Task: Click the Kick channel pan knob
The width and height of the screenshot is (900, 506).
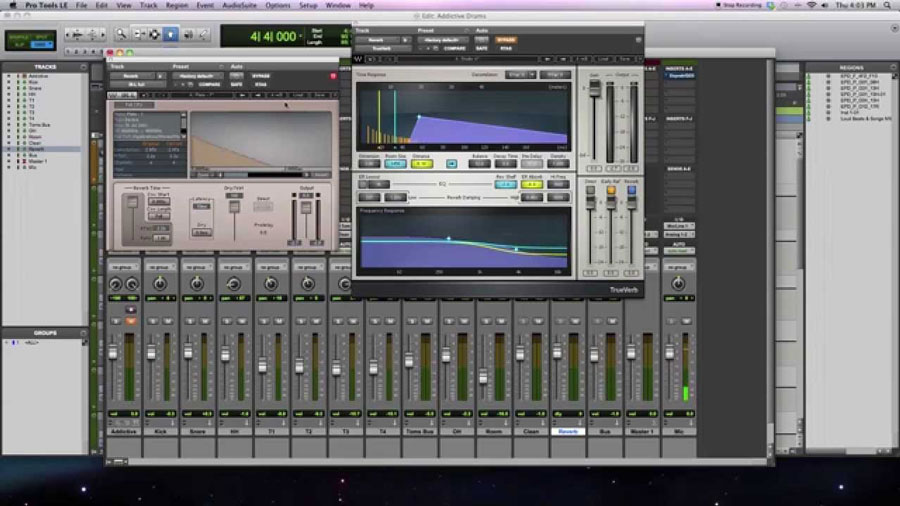Action: coord(160,283)
